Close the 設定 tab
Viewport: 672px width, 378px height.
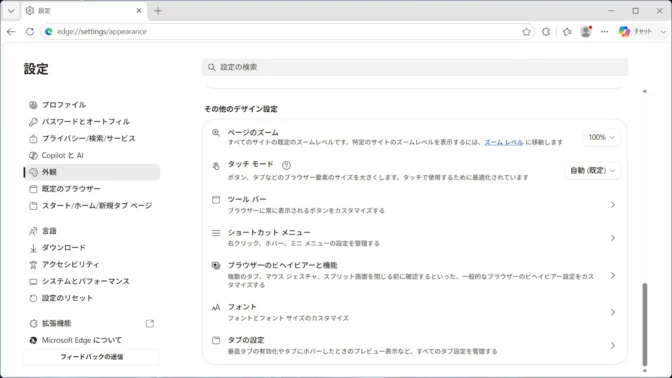(139, 11)
